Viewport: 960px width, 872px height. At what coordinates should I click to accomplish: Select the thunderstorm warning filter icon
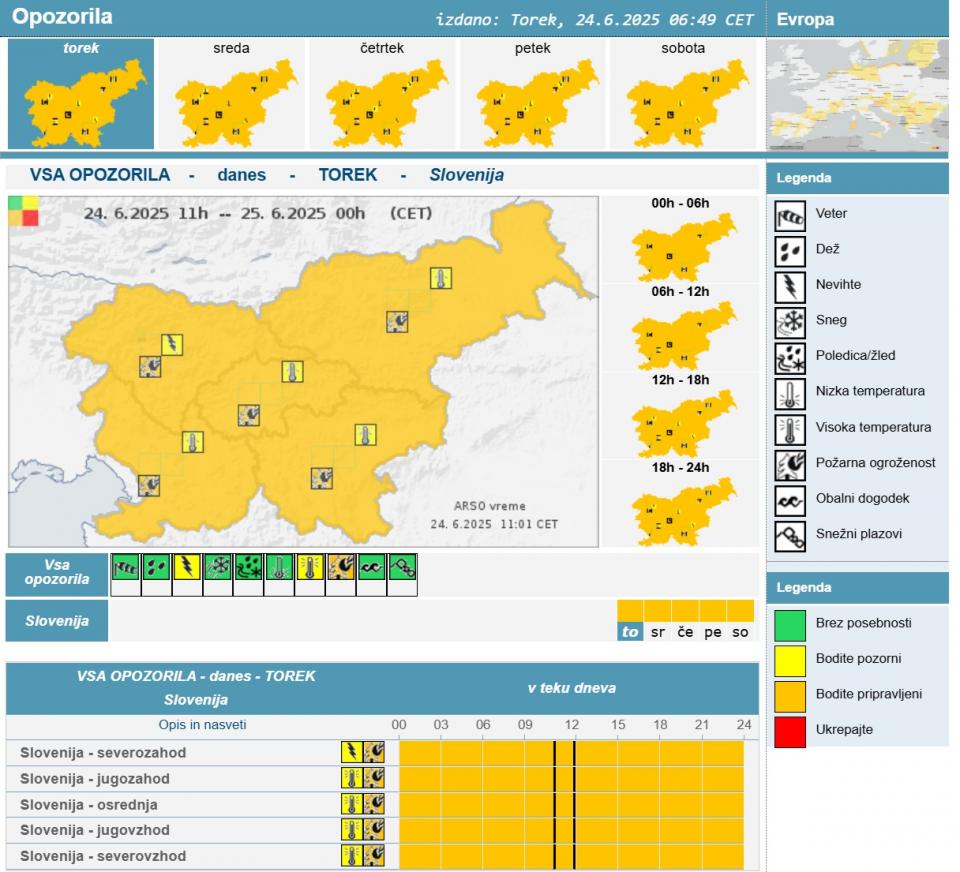187,568
